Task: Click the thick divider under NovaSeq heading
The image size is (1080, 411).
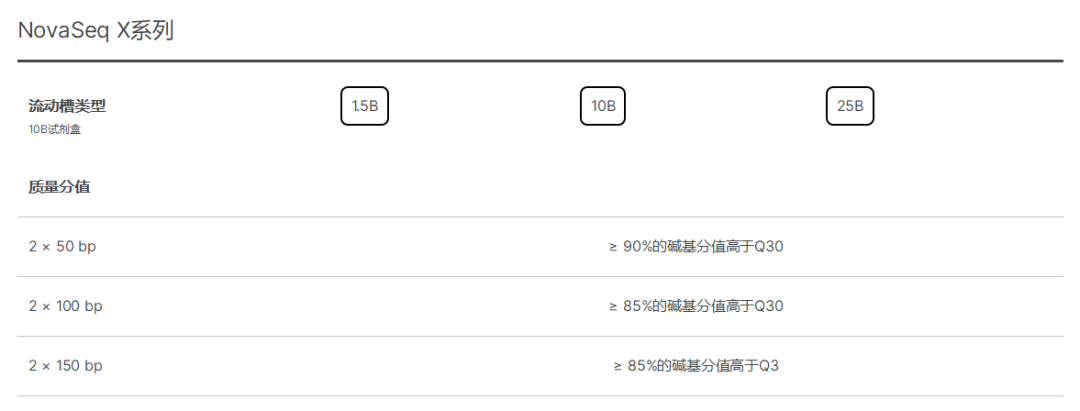Action: (x=540, y=61)
